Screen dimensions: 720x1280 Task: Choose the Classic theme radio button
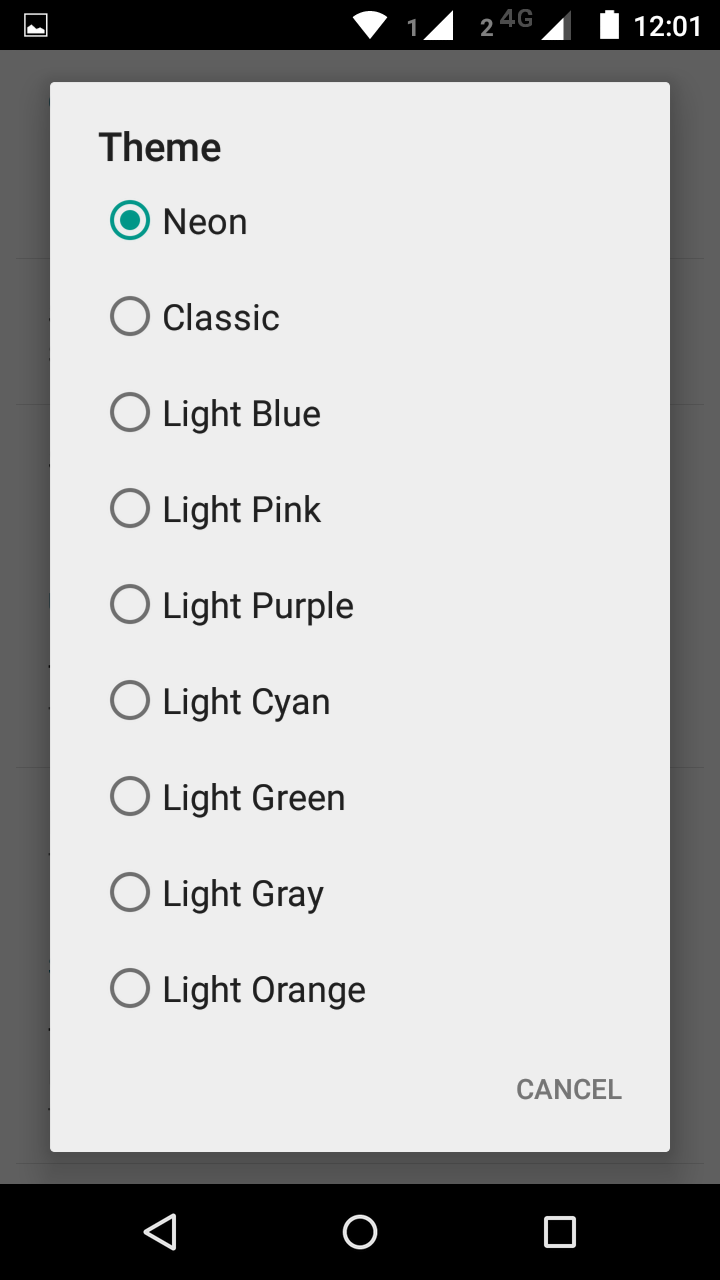point(130,317)
